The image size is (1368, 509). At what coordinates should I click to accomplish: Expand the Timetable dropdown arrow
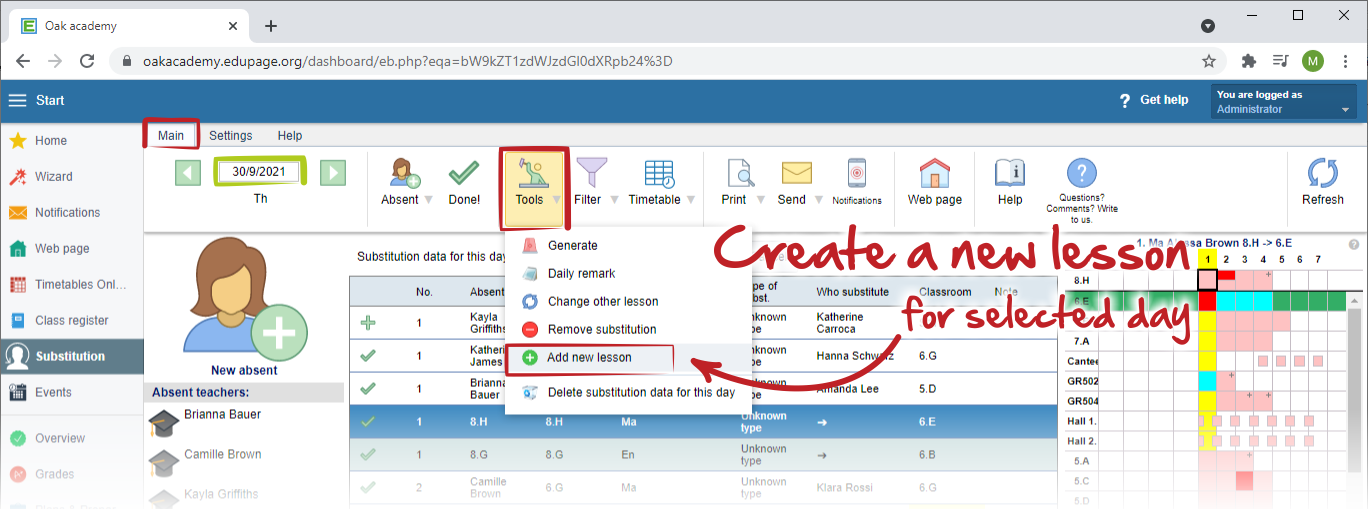691,200
